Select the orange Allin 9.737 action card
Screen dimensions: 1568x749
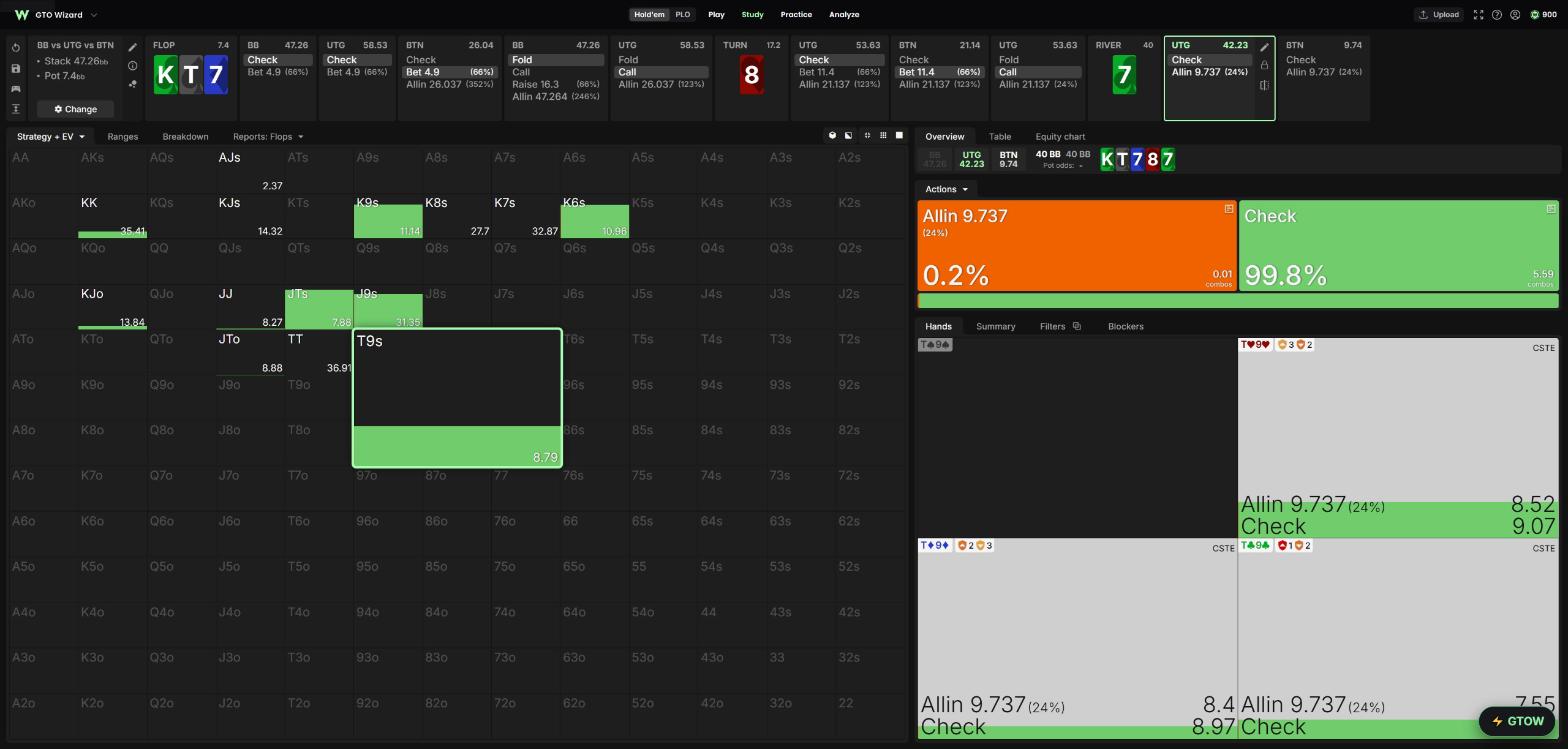click(1077, 246)
